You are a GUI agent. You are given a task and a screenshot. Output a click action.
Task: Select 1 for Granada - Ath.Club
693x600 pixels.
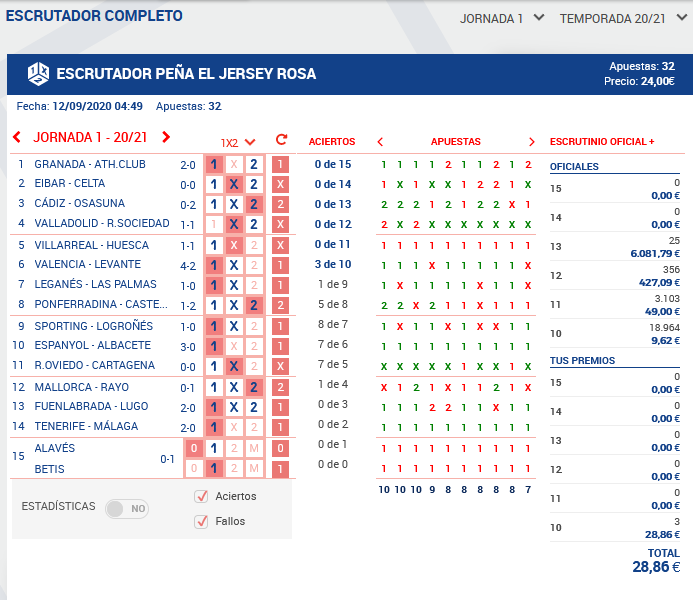tap(214, 164)
